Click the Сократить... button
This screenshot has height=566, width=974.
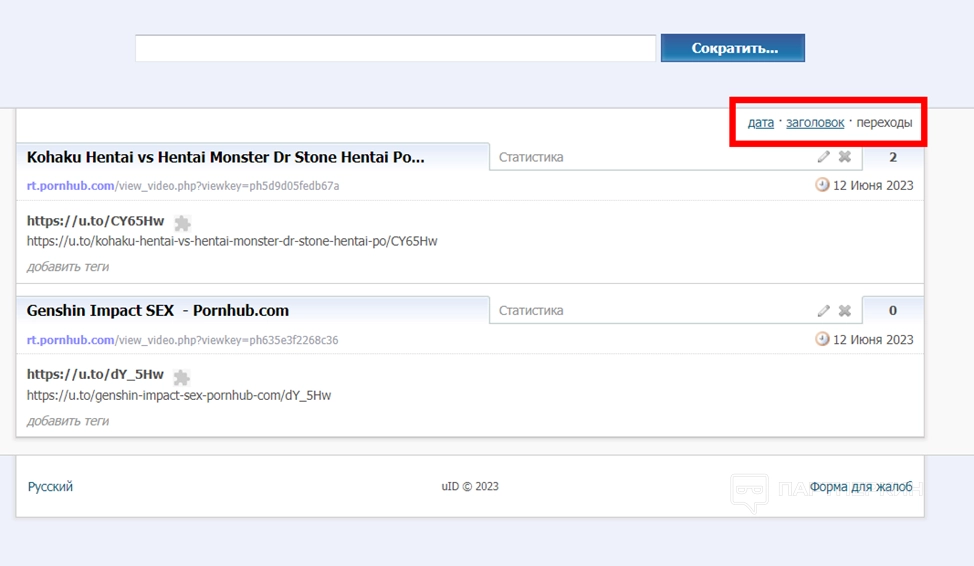732,48
